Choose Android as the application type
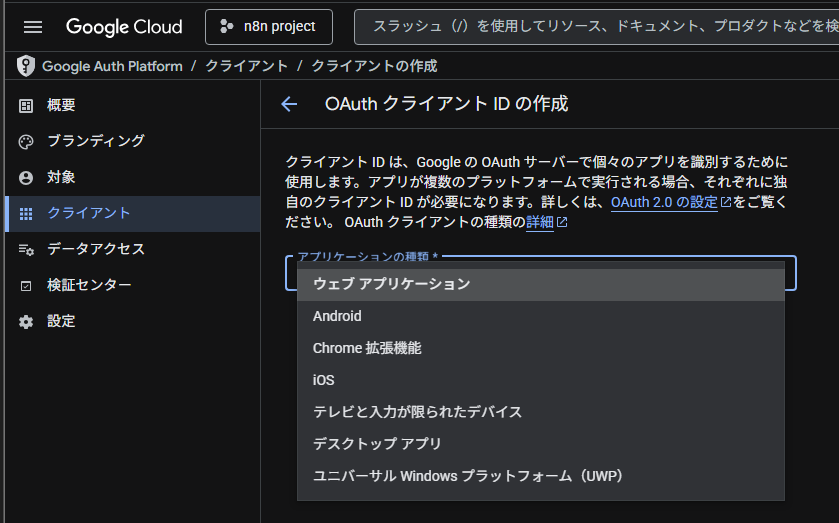The width and height of the screenshot is (839, 523). point(337,316)
